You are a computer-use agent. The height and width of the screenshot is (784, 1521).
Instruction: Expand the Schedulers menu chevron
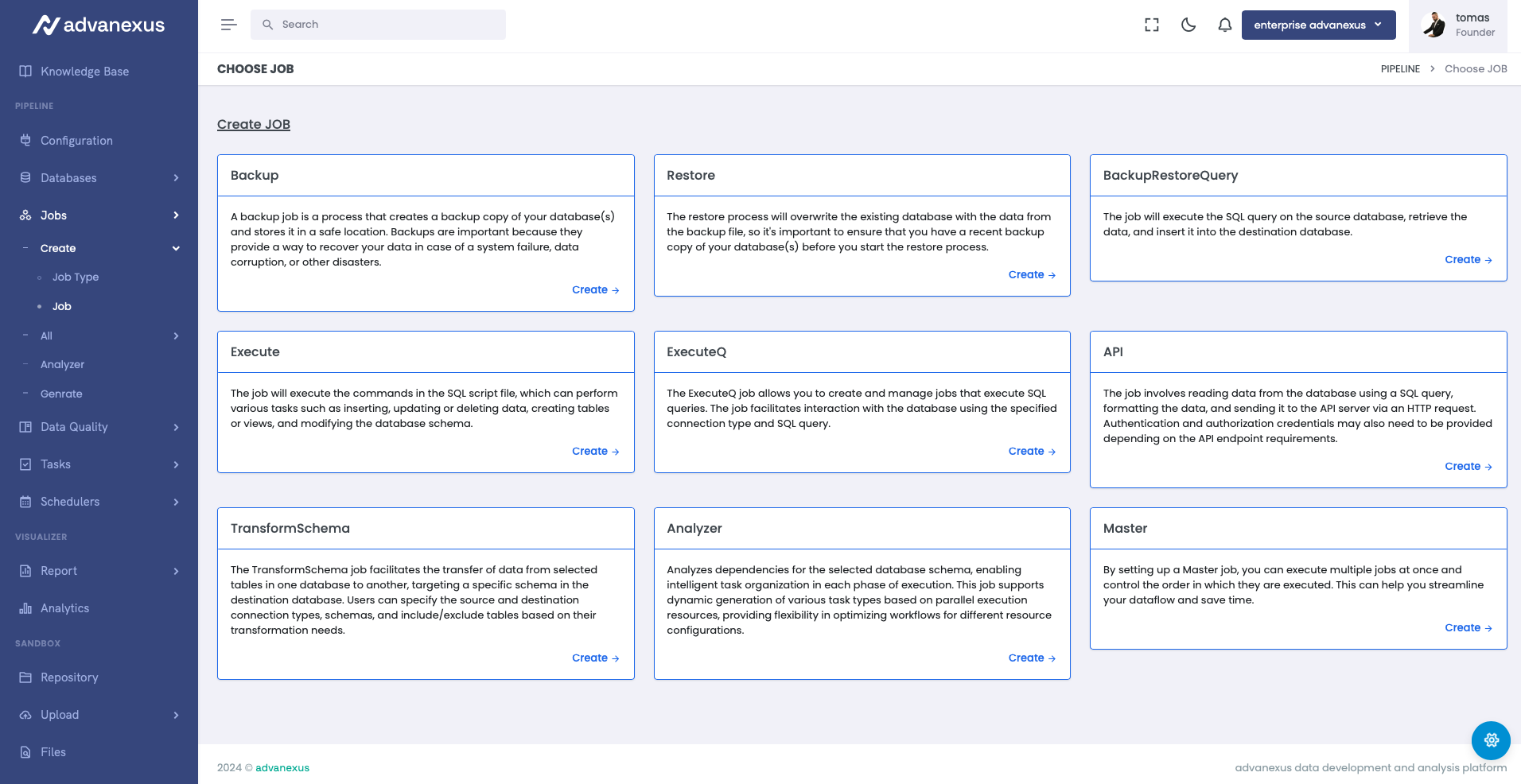coord(176,502)
